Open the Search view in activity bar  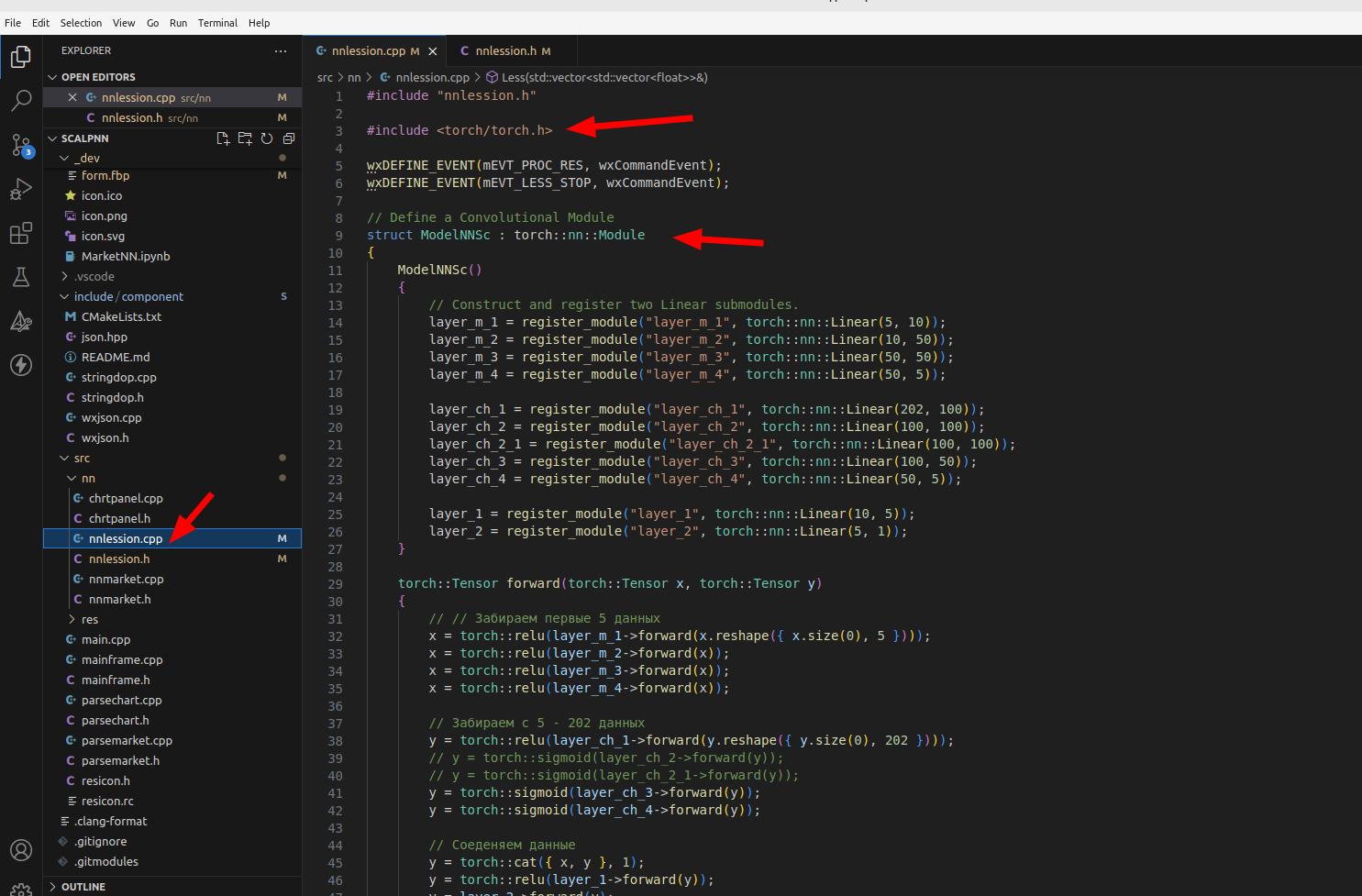tap(20, 100)
